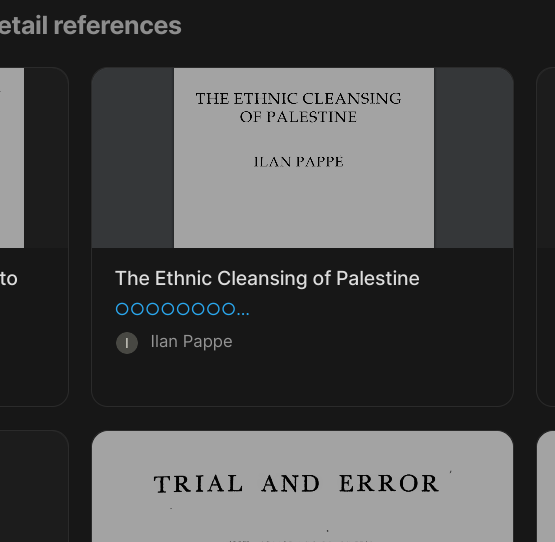This screenshot has width=555, height=542.
Task: Open the partially visible bottom-right card
Action: [x=546, y=486]
